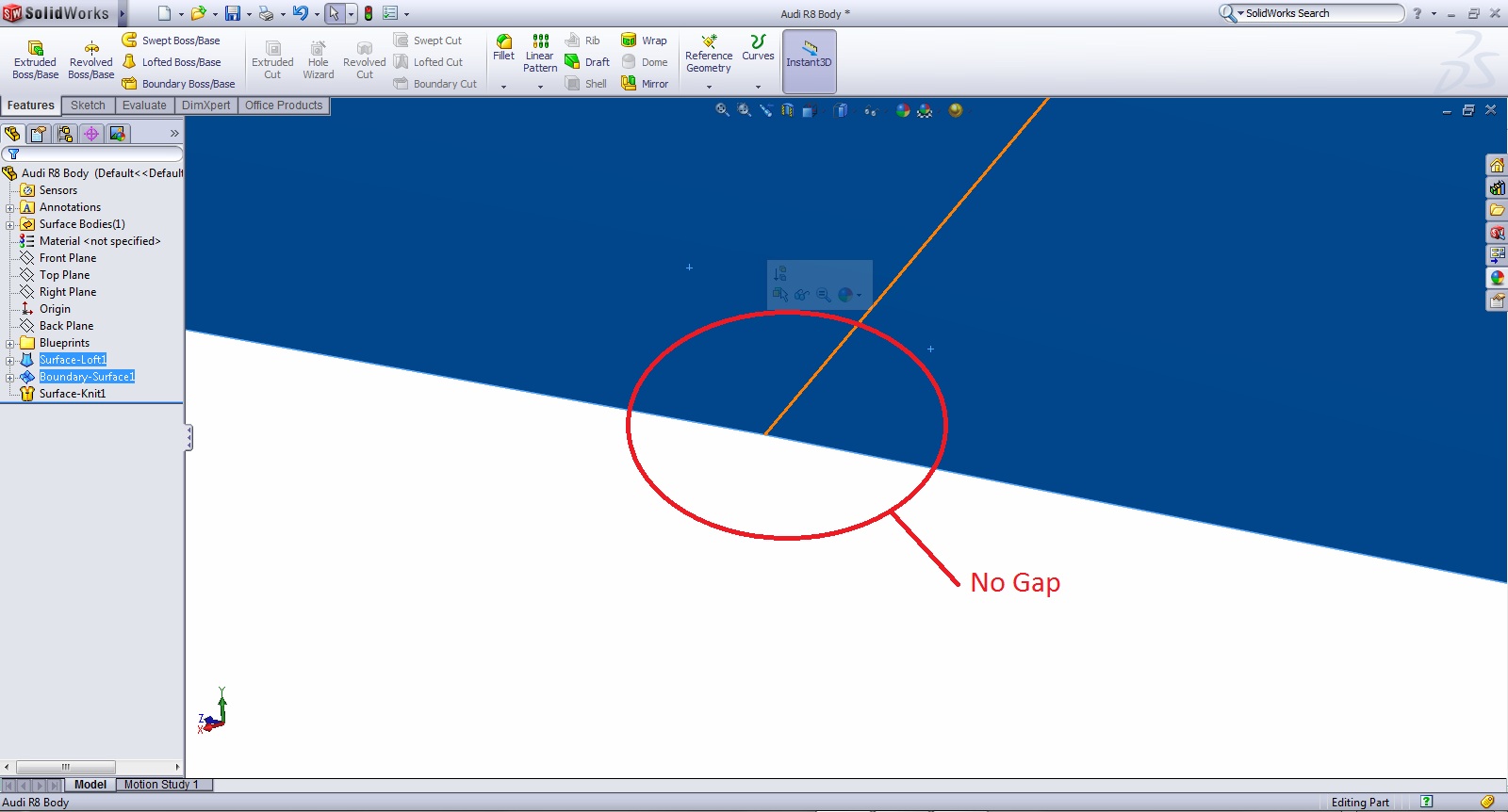Expand the Blueprints folder node
The height and width of the screenshot is (812, 1508).
[x=10, y=343]
